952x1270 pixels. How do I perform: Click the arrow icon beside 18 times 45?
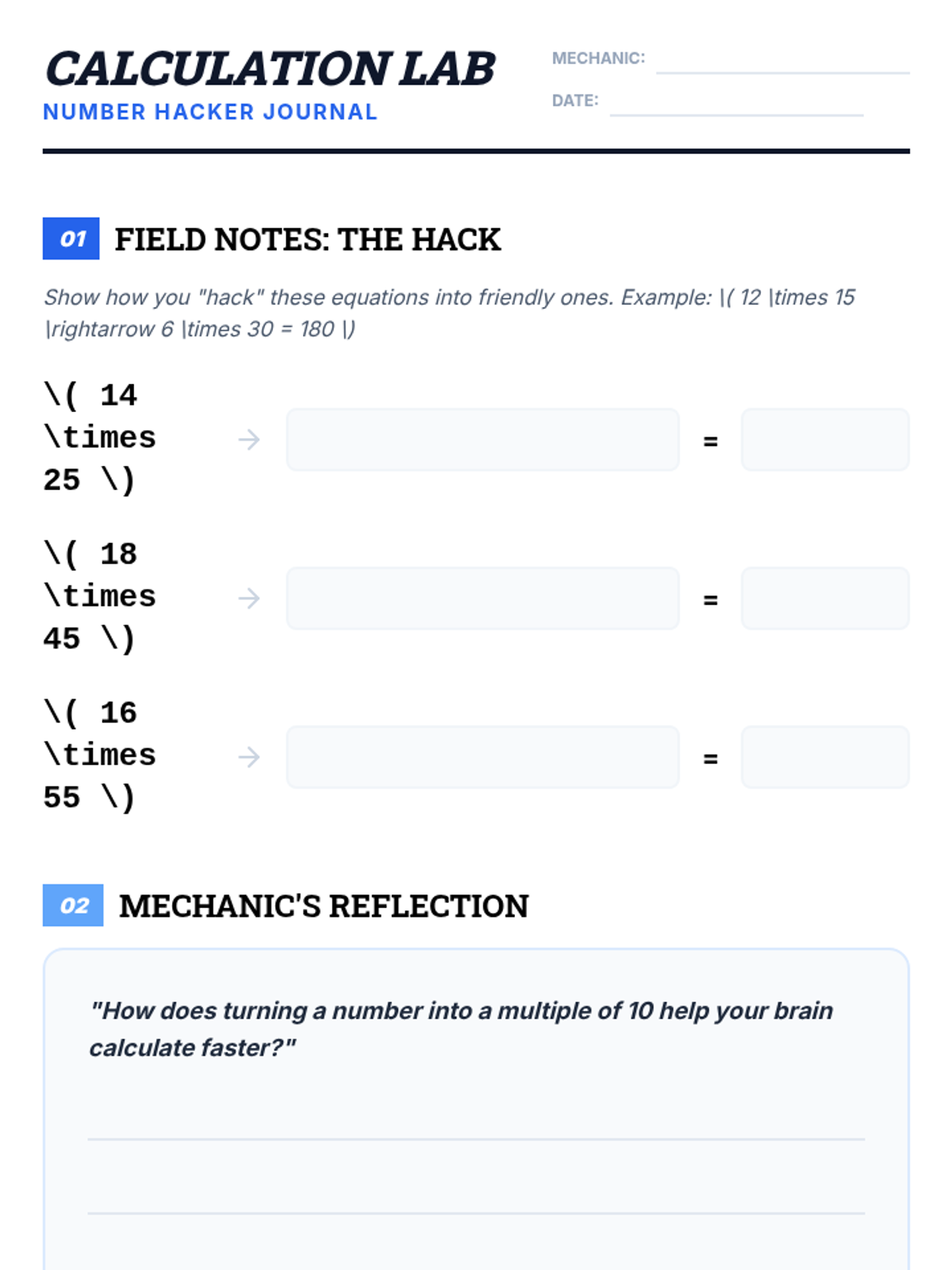(249, 598)
